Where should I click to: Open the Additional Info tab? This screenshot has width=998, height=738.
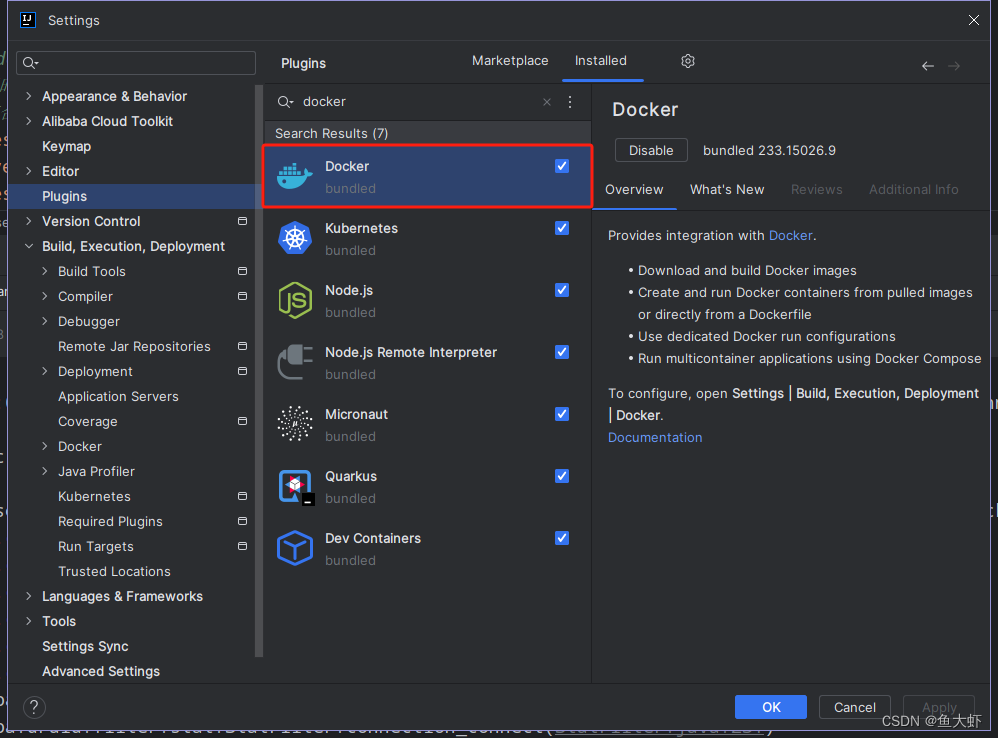pyautogui.click(x=913, y=190)
